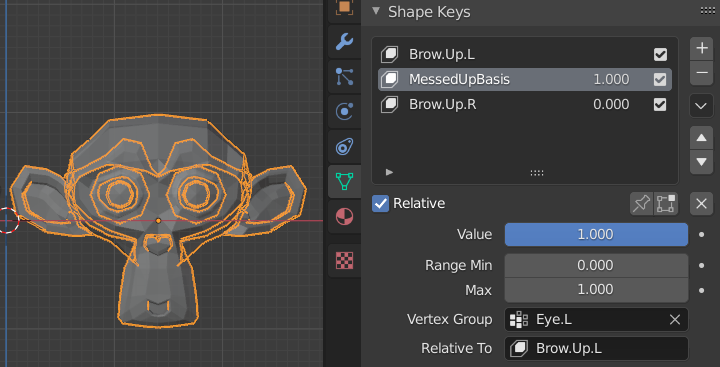Click the Value slider at 1.000
This screenshot has width=720, height=367.
(596, 235)
